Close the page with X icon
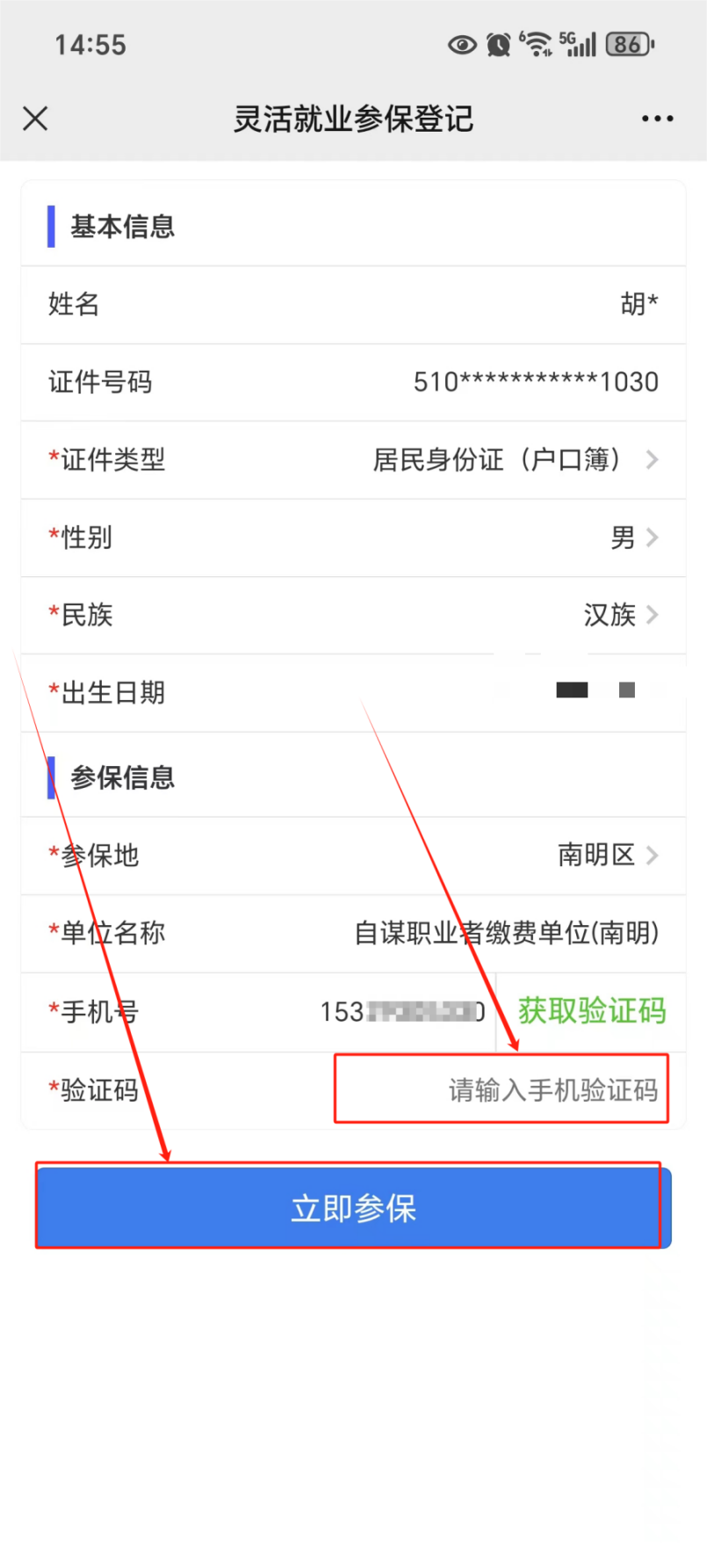Screen dimensions: 707x1568 coord(35,119)
